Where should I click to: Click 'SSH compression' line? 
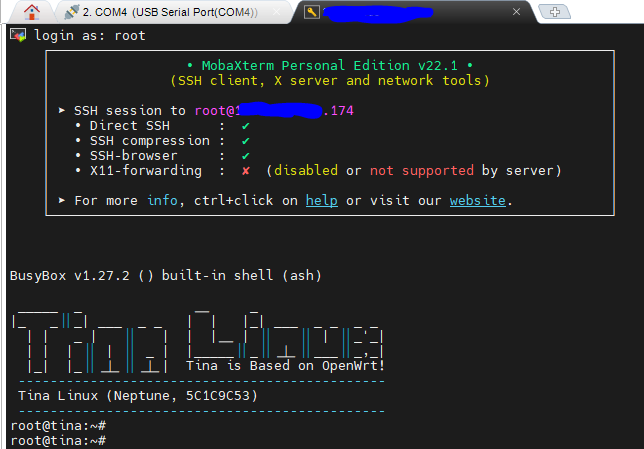coord(162,141)
